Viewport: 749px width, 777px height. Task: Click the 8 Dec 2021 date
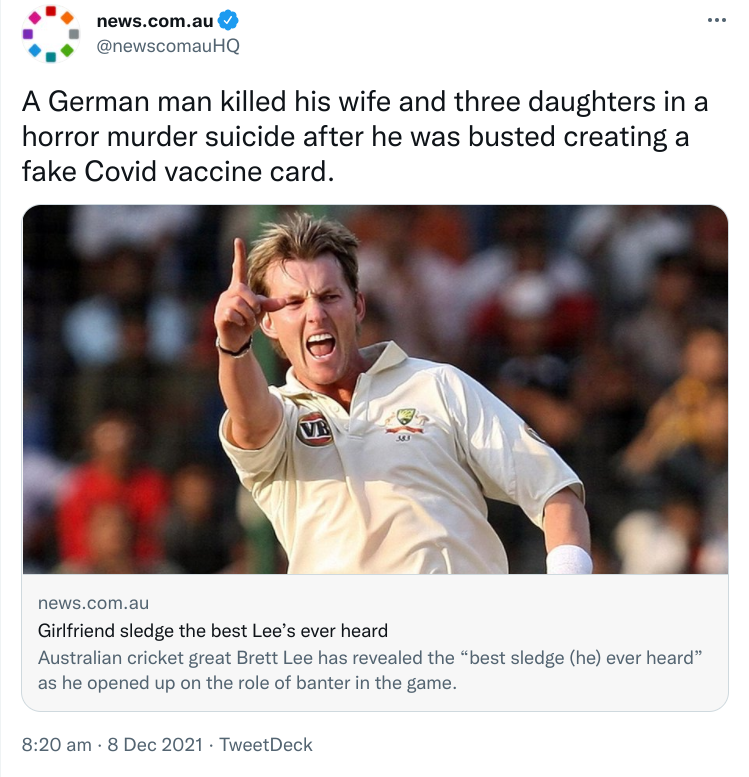[155, 745]
